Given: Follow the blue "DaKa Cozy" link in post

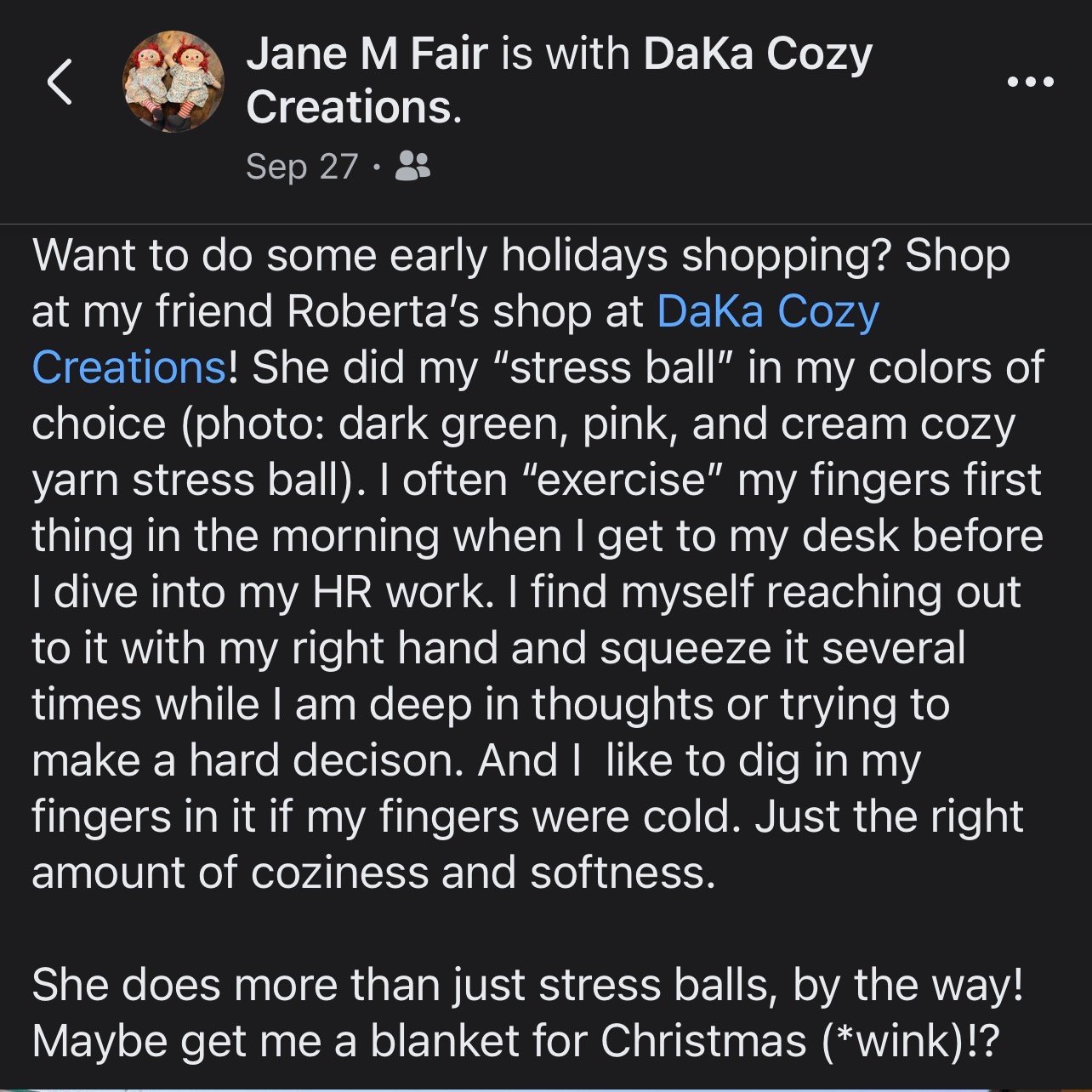Looking at the screenshot, I should 768,311.
